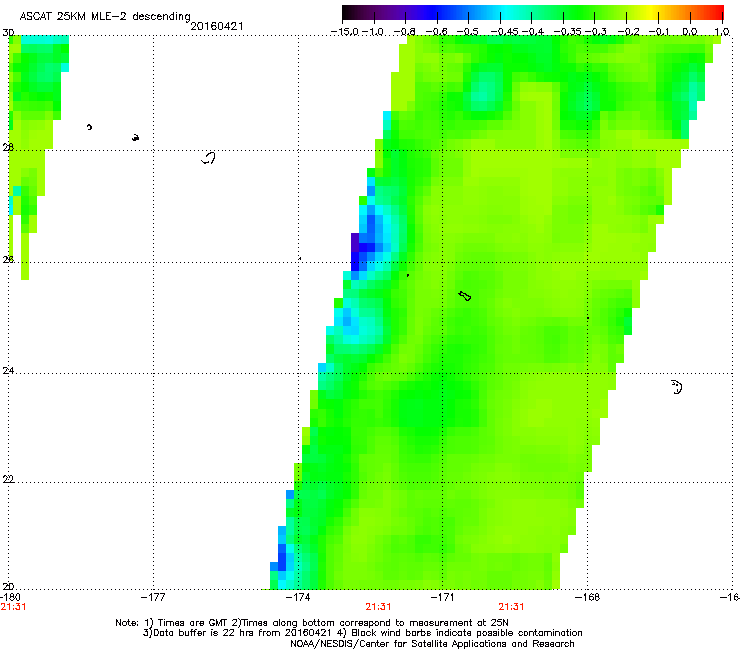
Task: Click the "-0.8" color scale label
Action: click(x=404, y=32)
